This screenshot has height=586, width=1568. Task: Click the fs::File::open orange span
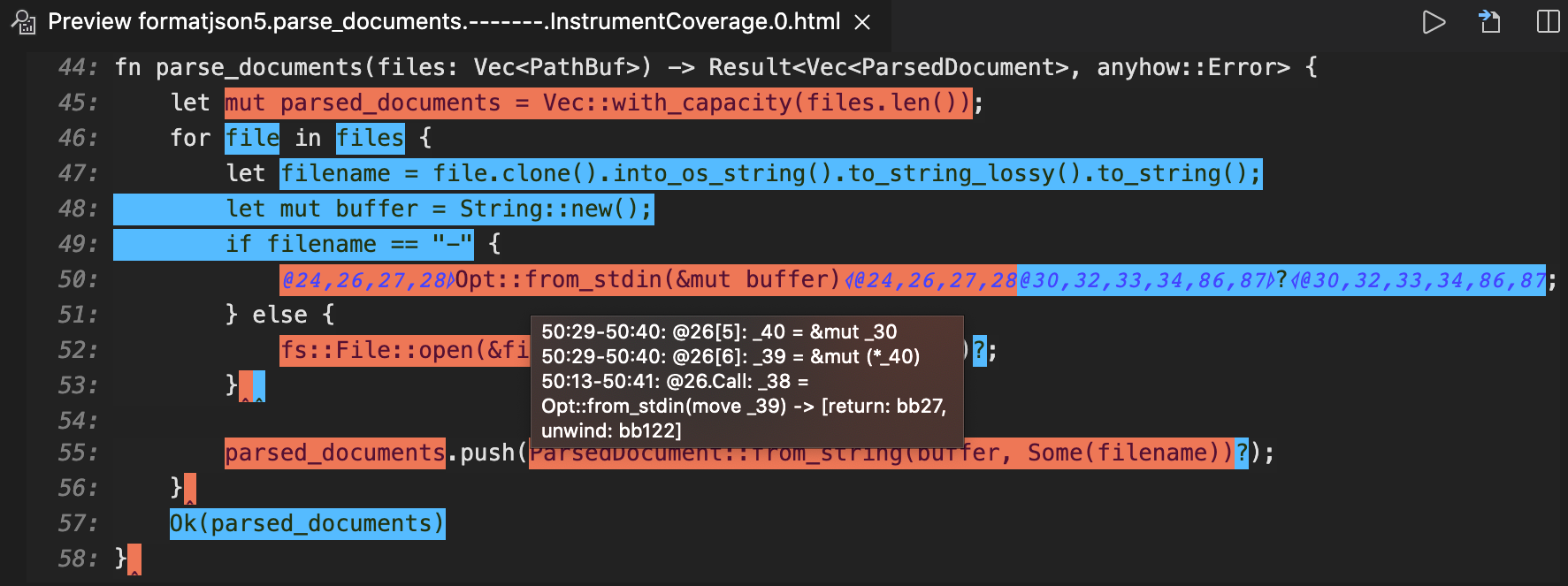[x=403, y=351]
